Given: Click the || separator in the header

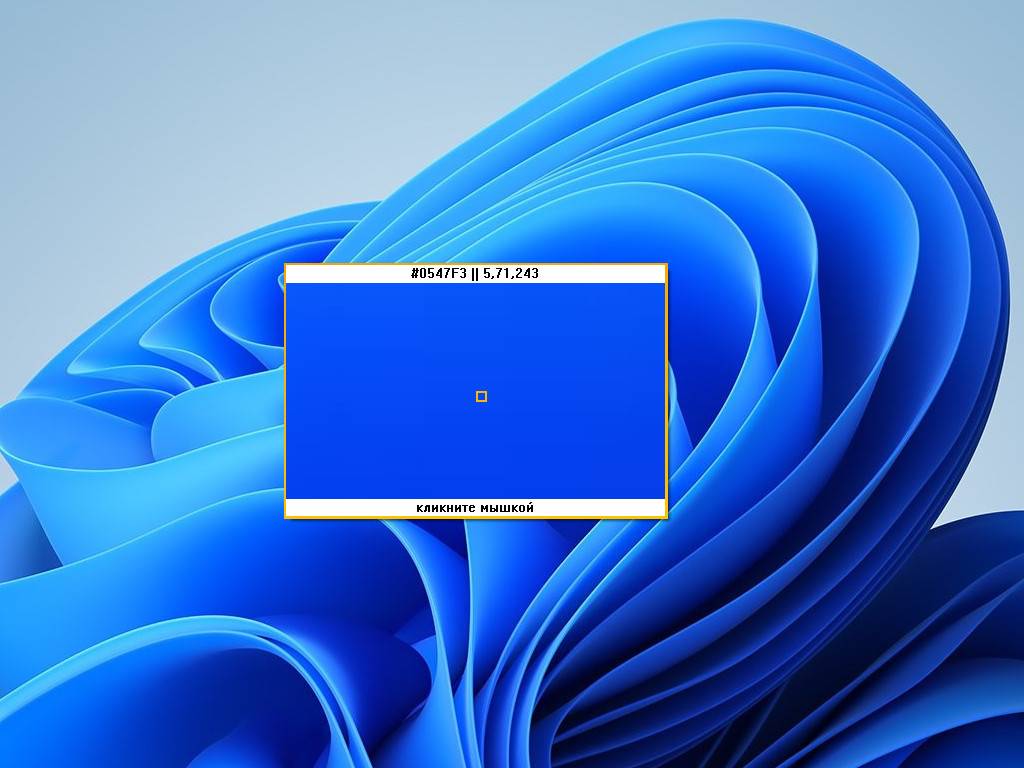Looking at the screenshot, I should click(475, 273).
